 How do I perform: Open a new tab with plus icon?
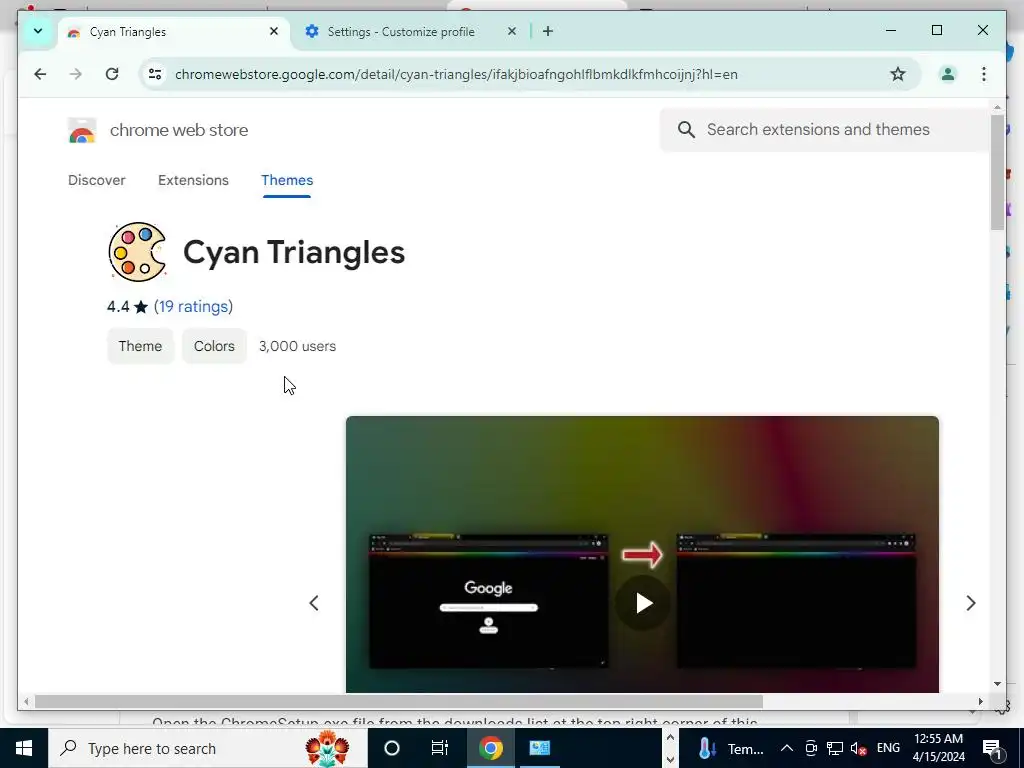tap(548, 31)
